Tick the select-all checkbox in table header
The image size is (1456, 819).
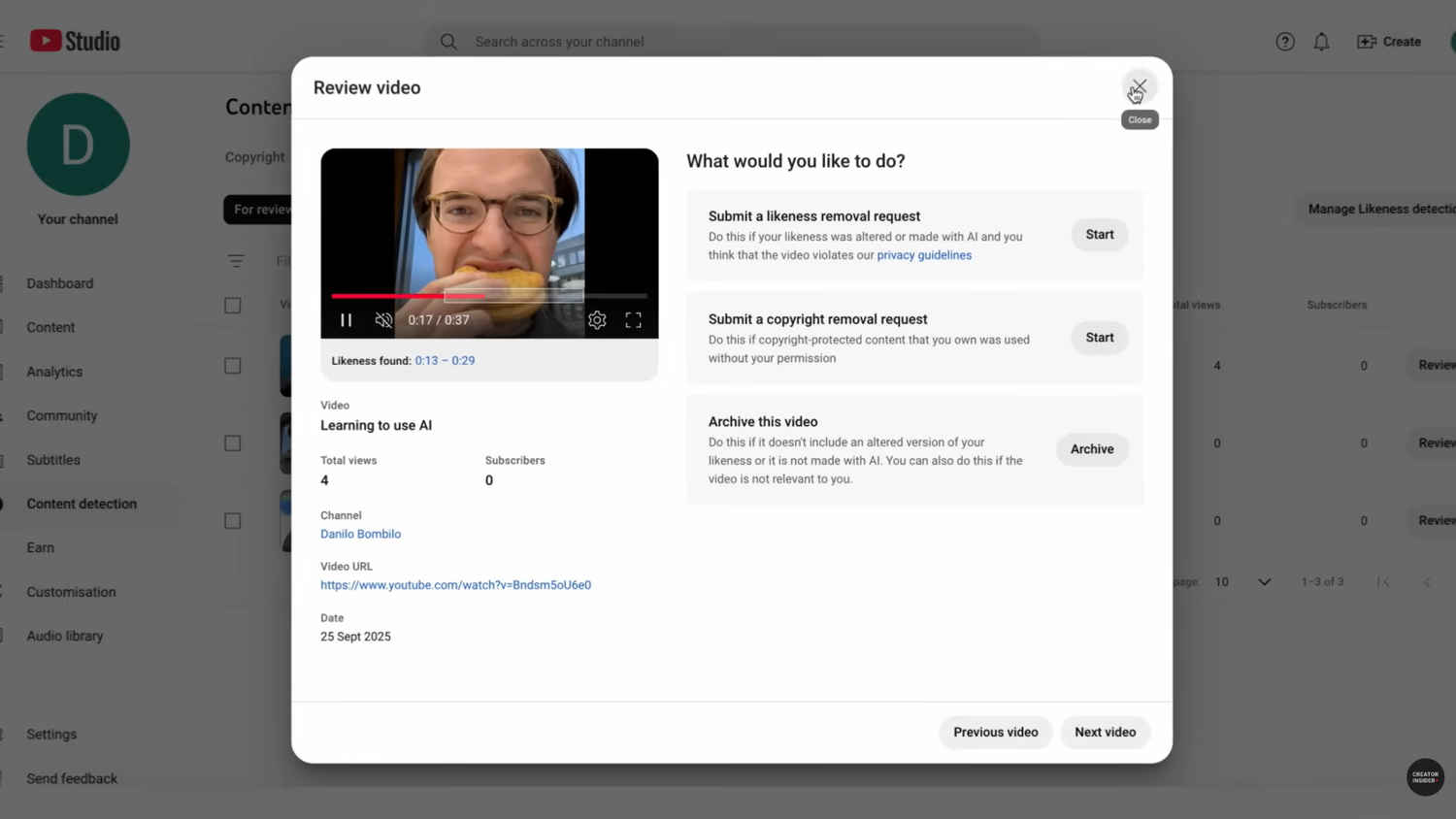pyautogui.click(x=233, y=306)
